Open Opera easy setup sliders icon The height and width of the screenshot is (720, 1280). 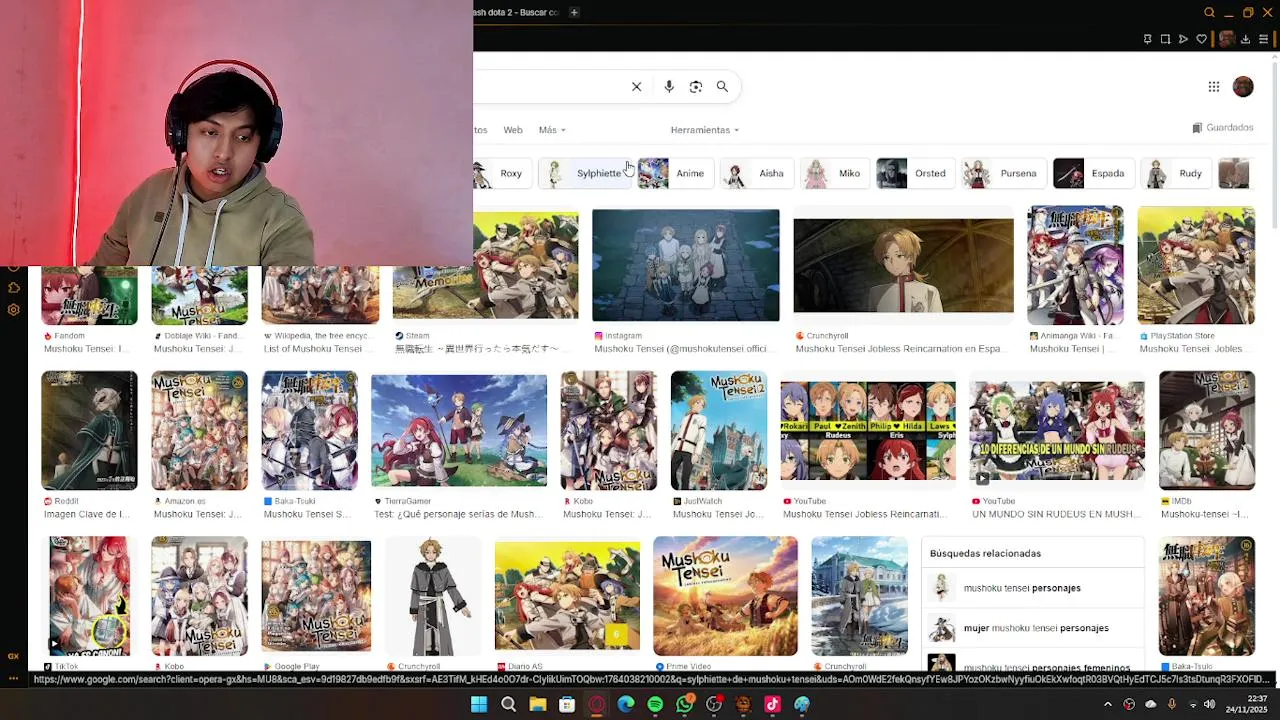click(1263, 39)
